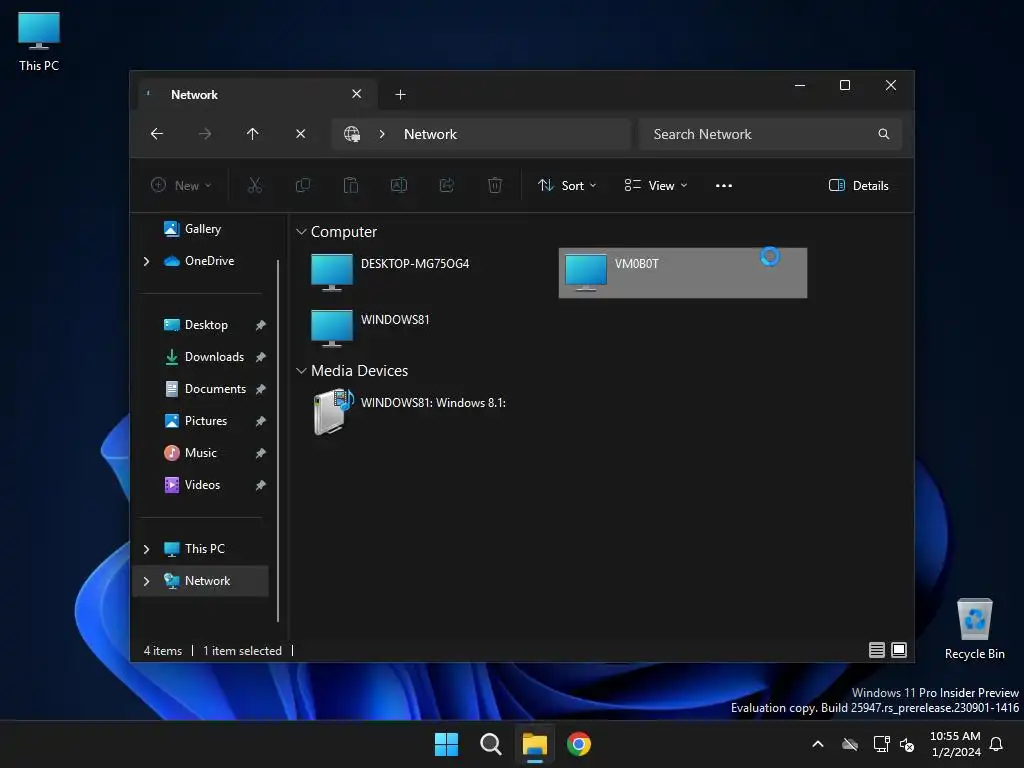The image size is (1024, 768).
Task: Select the VM0B0T computer
Action: point(682,273)
